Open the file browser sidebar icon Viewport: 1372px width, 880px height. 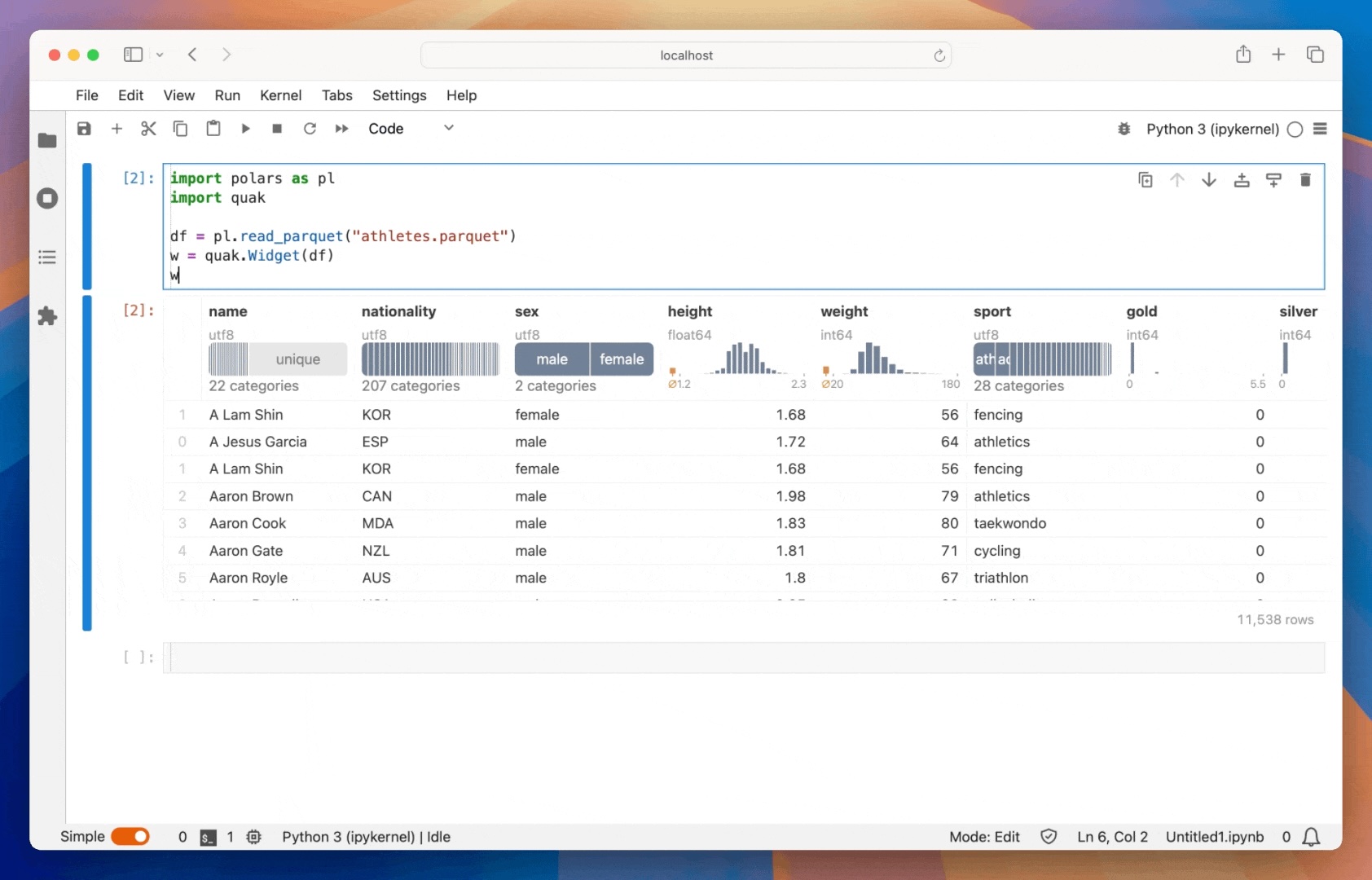point(47,140)
